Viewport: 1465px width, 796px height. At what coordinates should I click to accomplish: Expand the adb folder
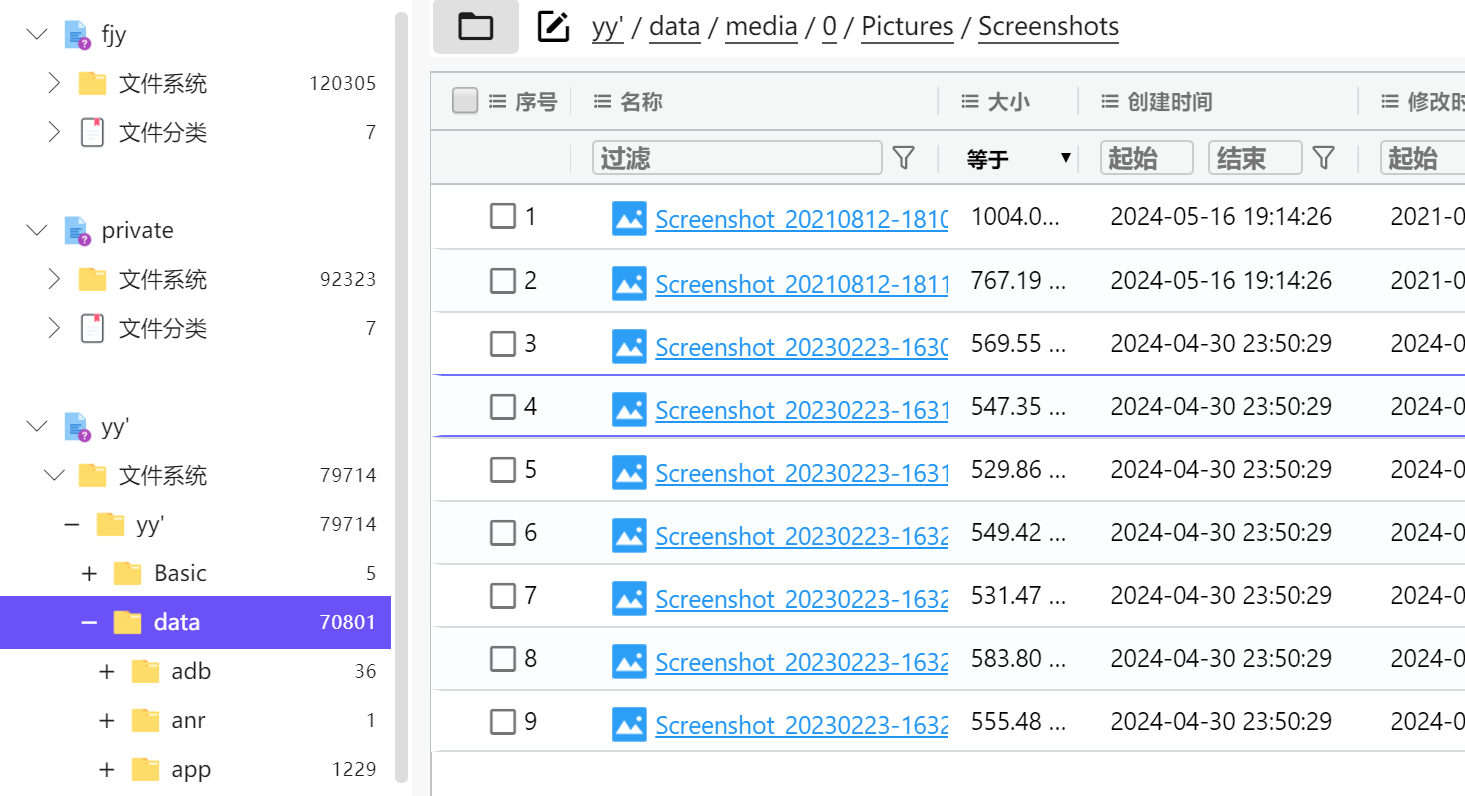pos(107,672)
